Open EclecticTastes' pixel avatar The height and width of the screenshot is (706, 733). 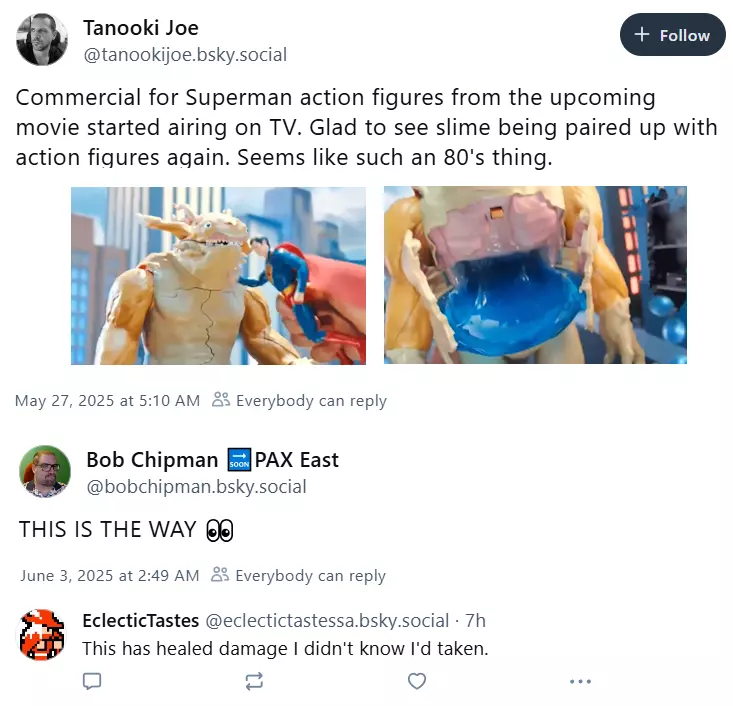point(41,634)
